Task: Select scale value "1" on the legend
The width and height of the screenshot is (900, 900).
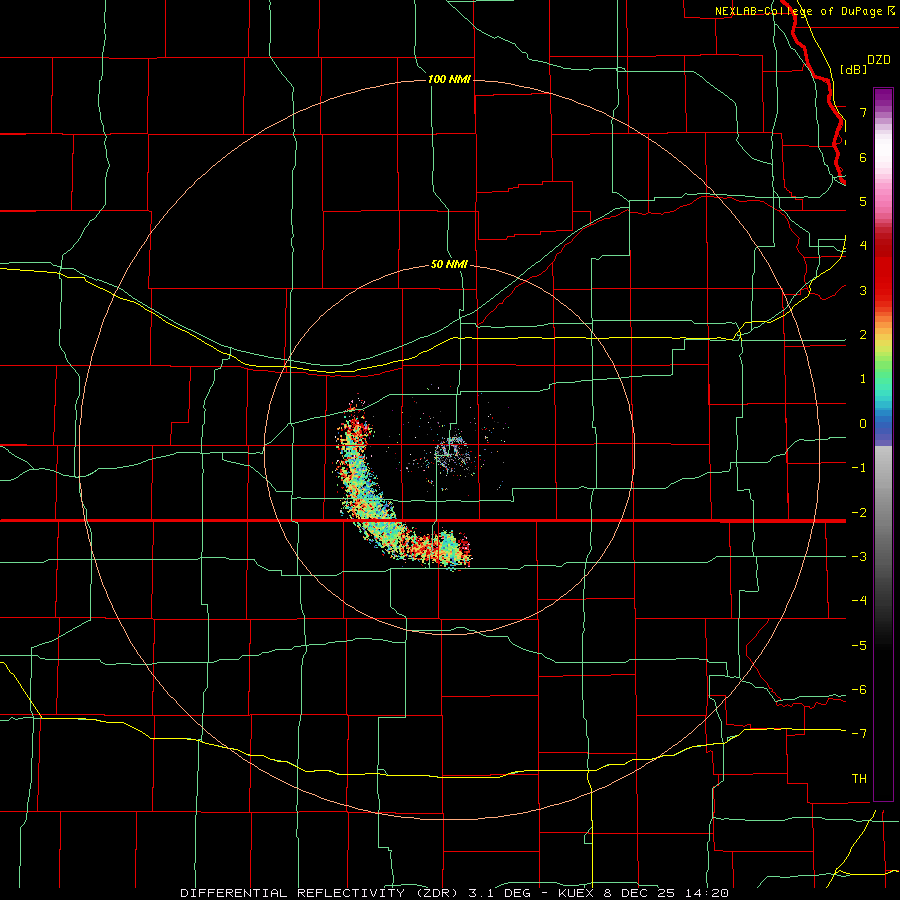Action: [863, 379]
